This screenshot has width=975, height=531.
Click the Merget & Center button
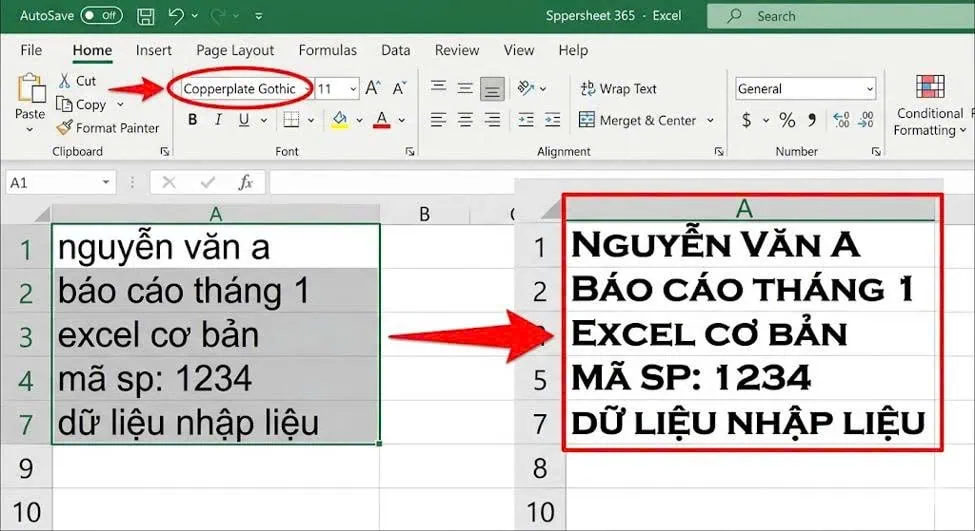(x=637, y=120)
